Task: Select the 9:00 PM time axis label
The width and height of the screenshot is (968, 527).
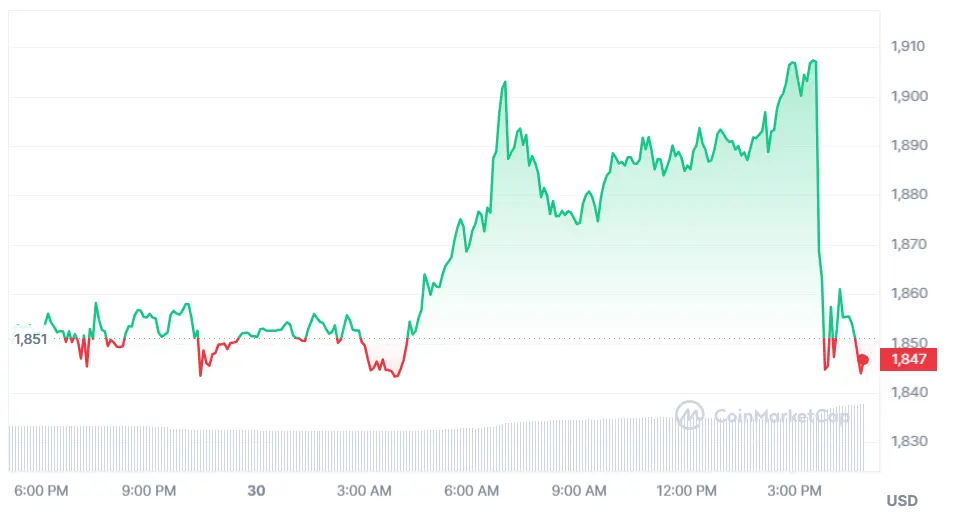Action: [150, 491]
